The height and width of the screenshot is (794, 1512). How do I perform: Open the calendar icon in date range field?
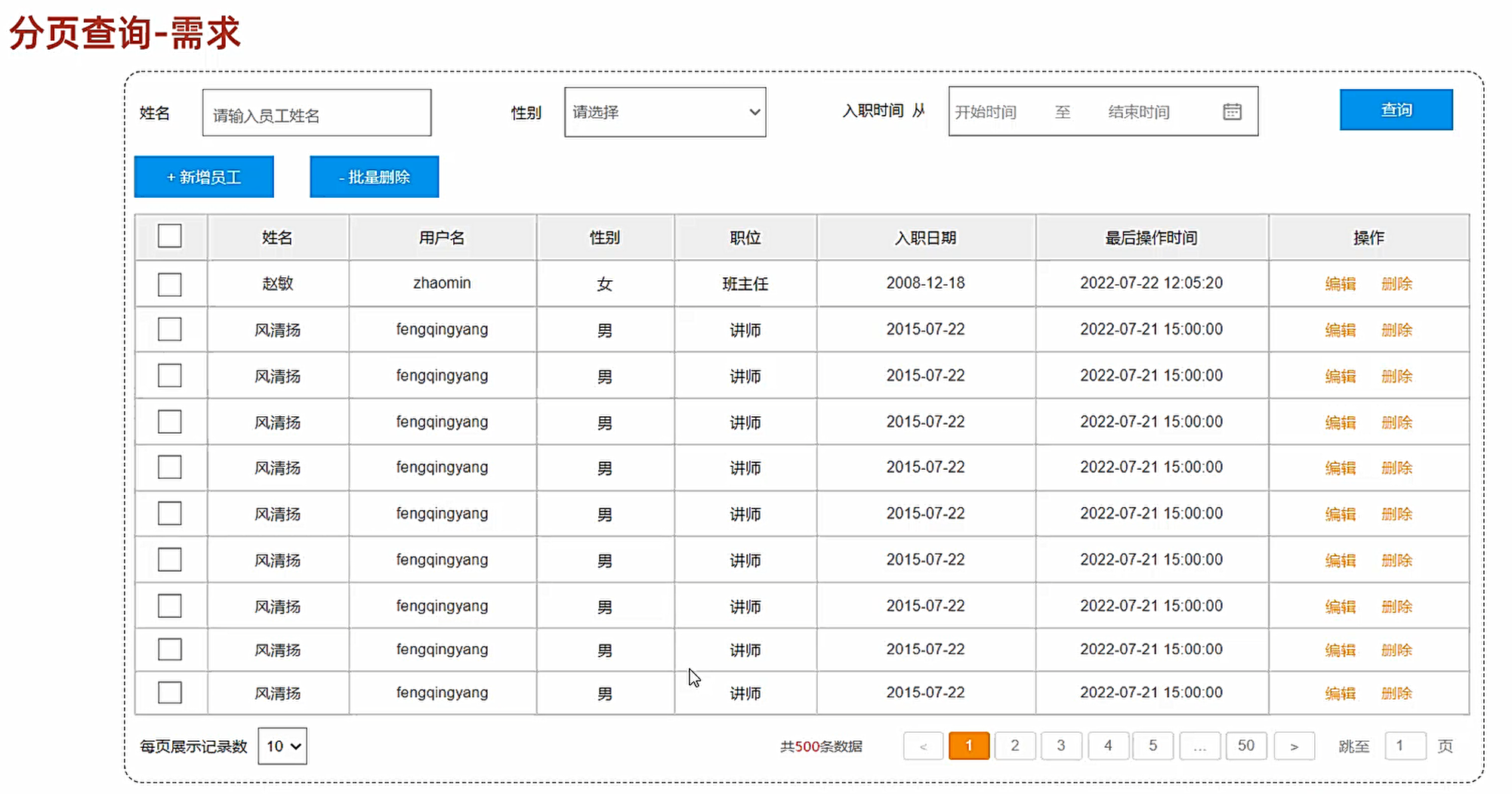[x=1232, y=112]
